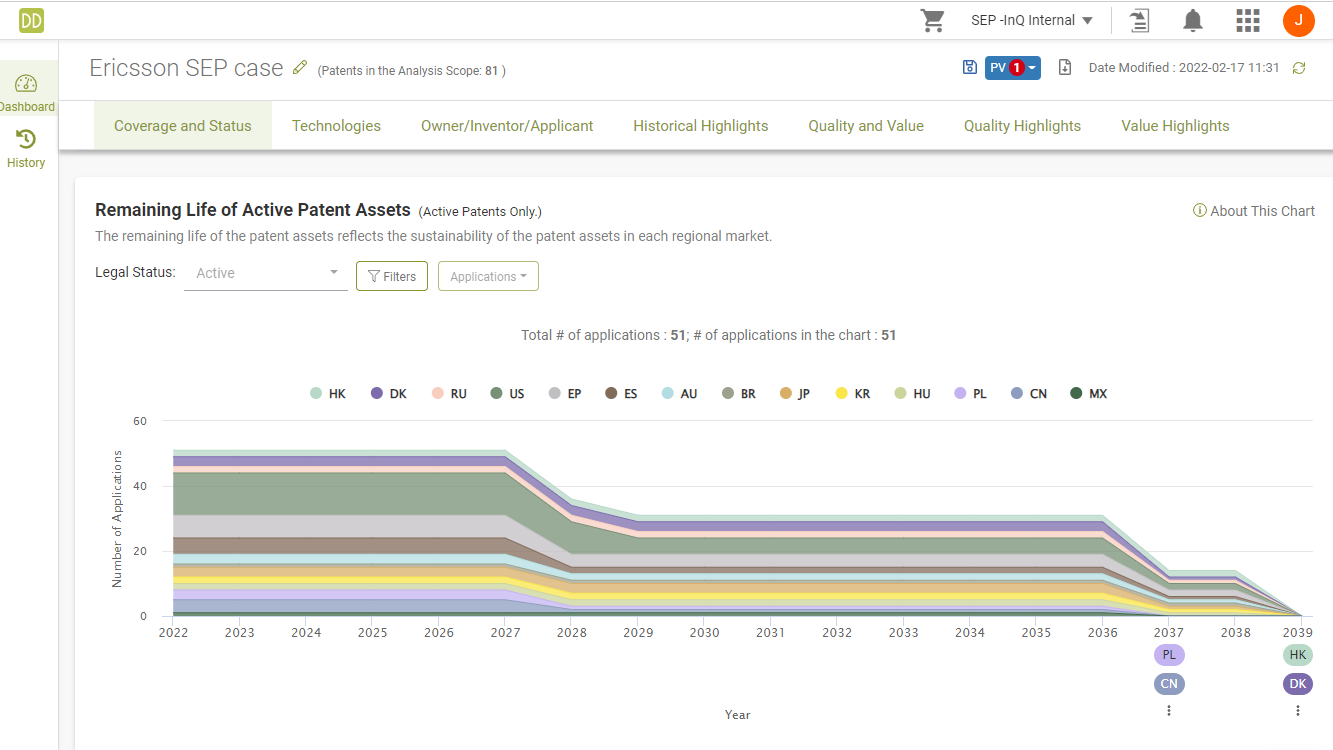Toggle BR series in legend
The height and width of the screenshot is (750, 1333).
[x=739, y=394]
